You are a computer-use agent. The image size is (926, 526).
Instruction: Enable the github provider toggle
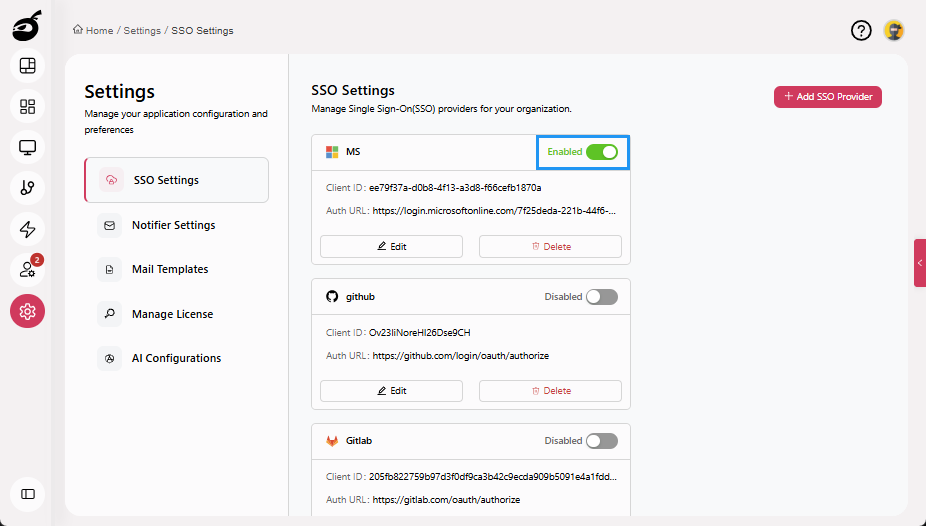(x=602, y=296)
